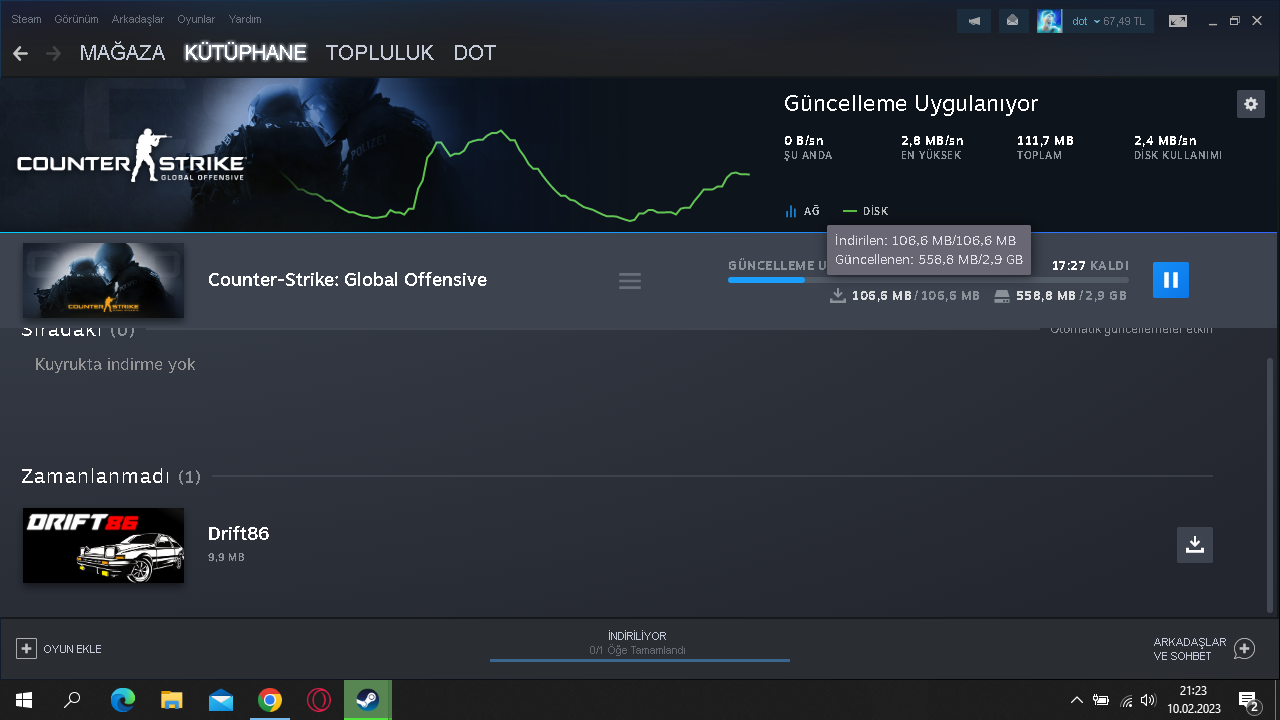Enter Big Picture mode
Screen dimensions: 1280x720
(x=1178, y=21)
